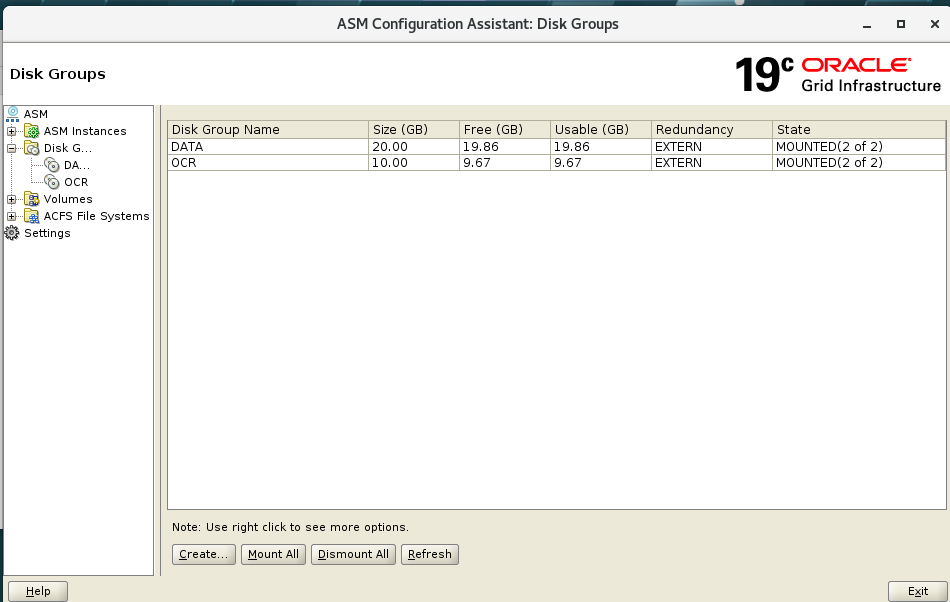The width and height of the screenshot is (950, 602).
Task: Sort by Free (GB) column header
Action: point(505,130)
